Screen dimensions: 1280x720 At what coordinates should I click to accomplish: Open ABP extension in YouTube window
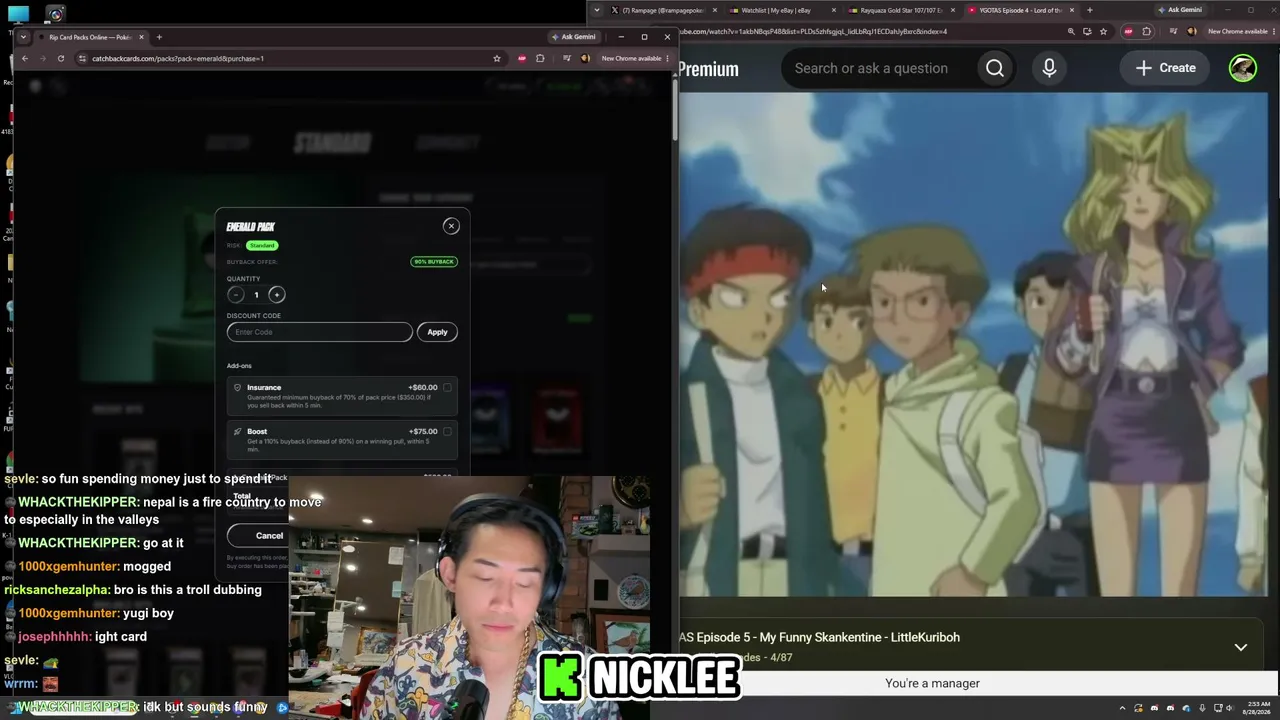click(1128, 31)
